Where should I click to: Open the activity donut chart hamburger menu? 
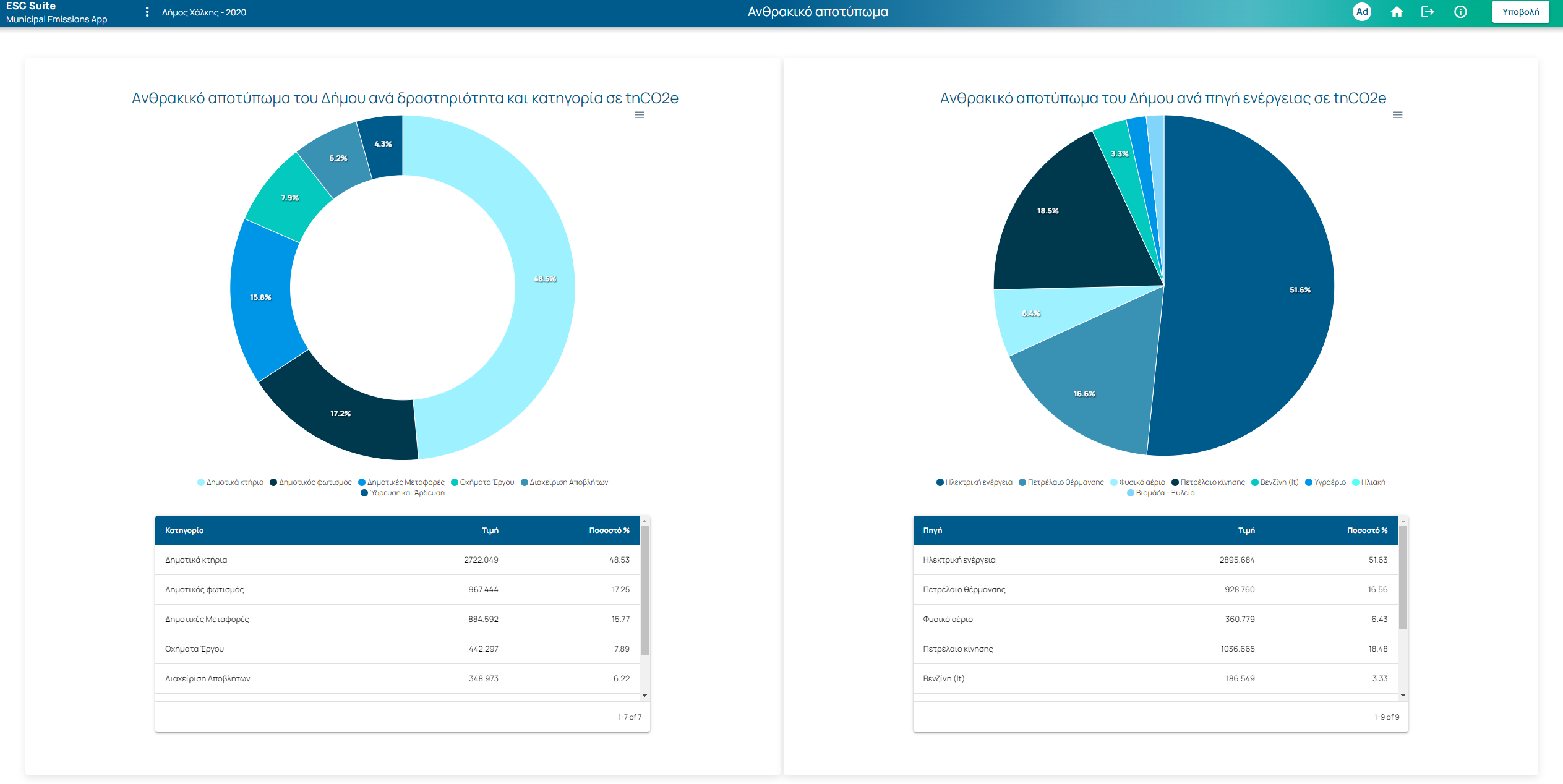pos(640,115)
